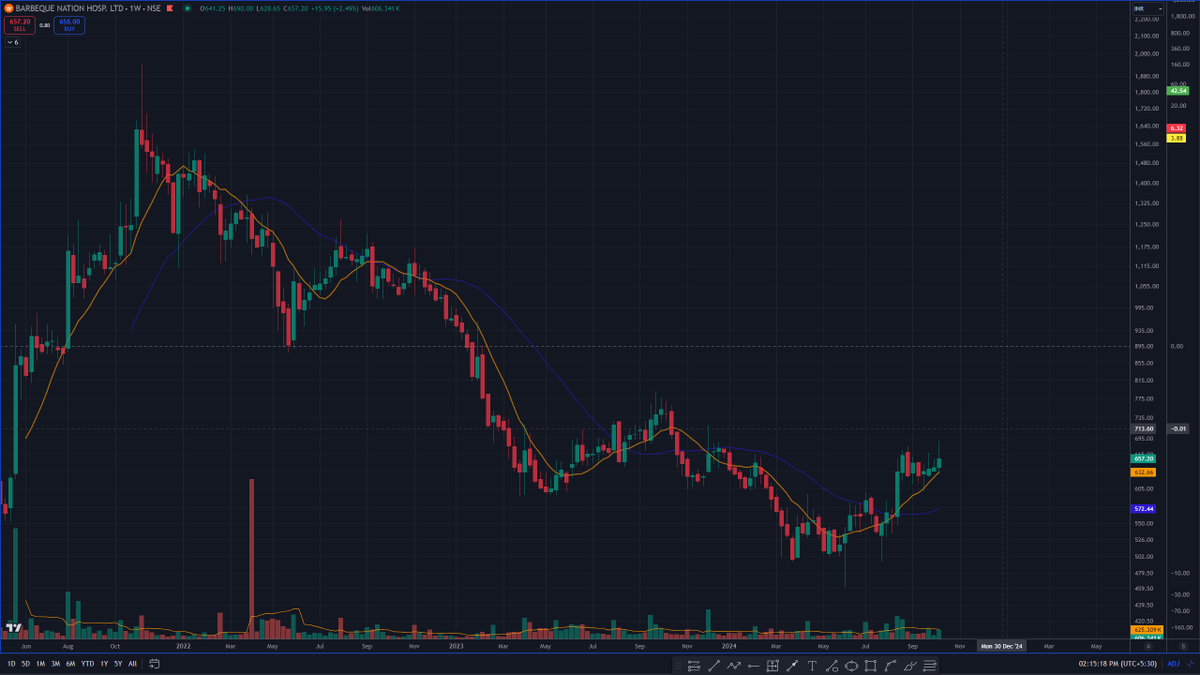Click the green market status dot
The height and width of the screenshot is (675, 1200).
188,8
